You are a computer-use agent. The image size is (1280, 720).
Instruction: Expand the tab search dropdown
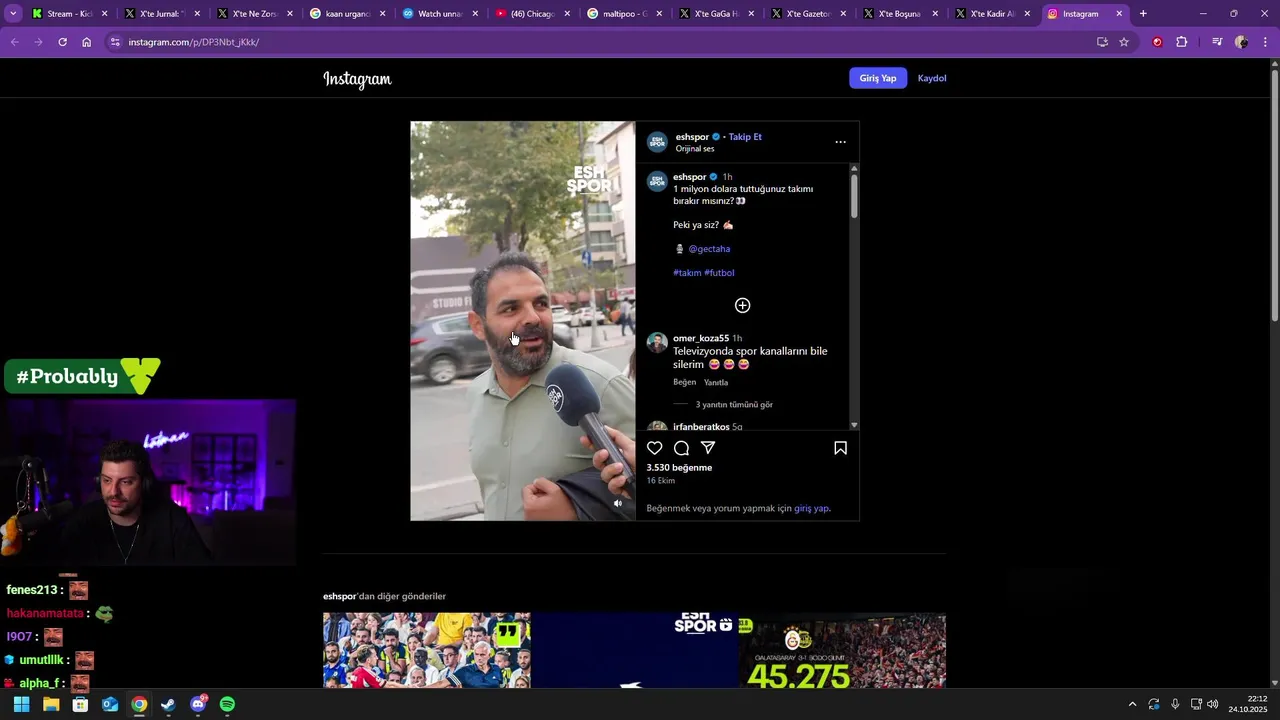pos(13,14)
